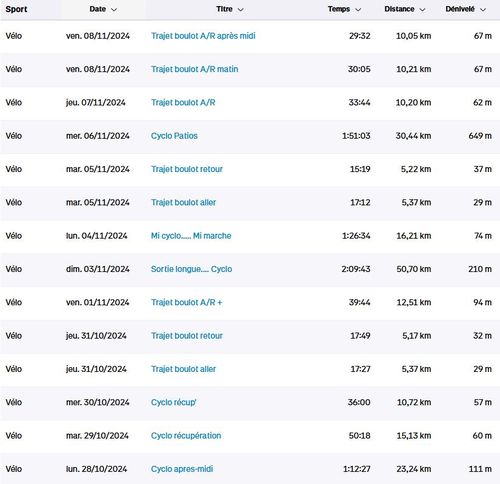Open Trajet boulot retour from 05/11/2024

click(x=187, y=169)
